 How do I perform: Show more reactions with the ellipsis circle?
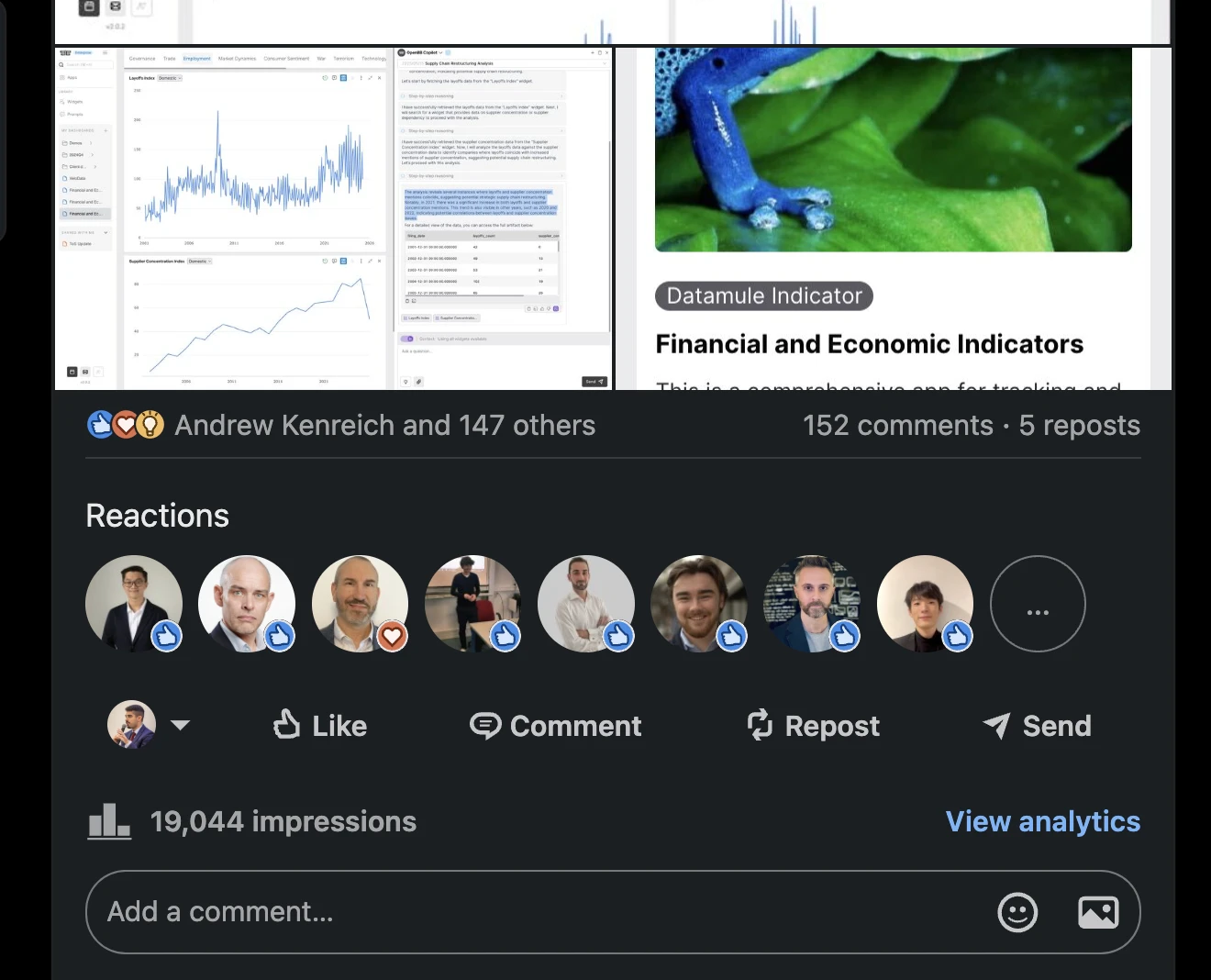coord(1038,604)
